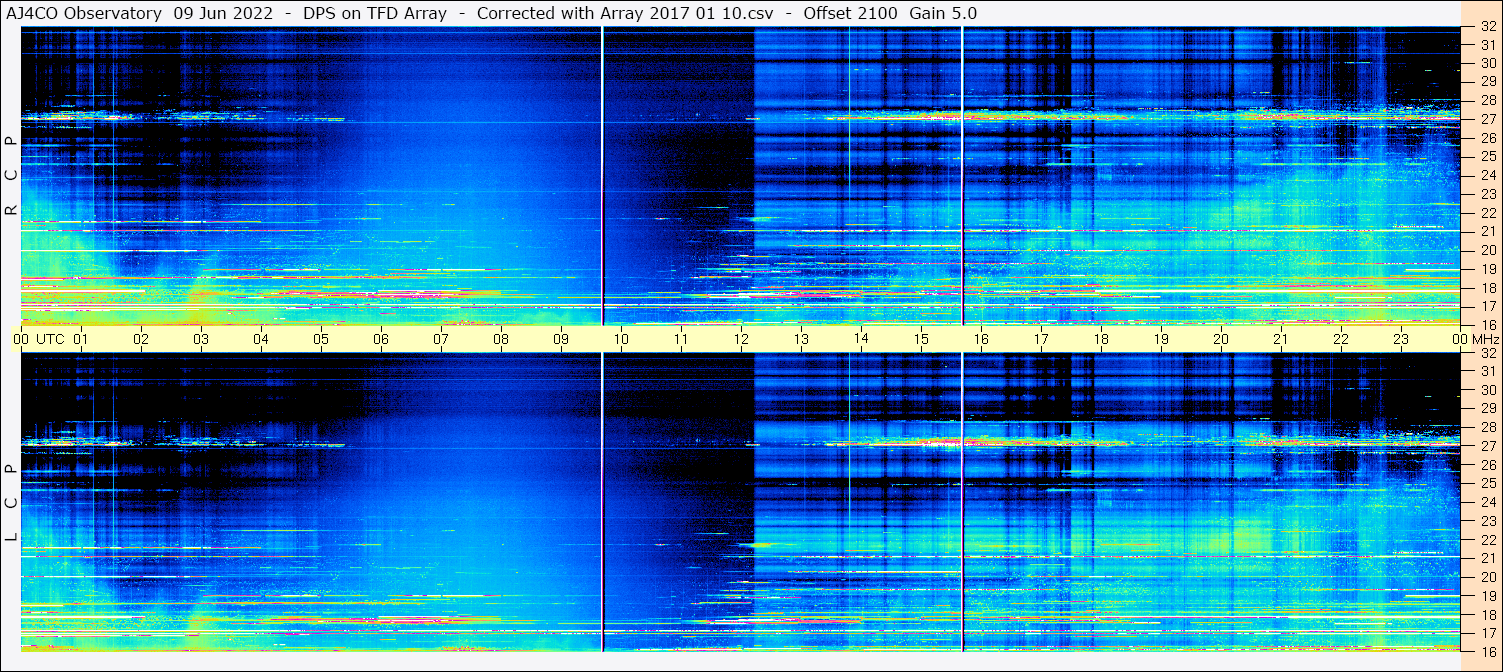Click the '18' hour tick on time axis

[1101, 339]
